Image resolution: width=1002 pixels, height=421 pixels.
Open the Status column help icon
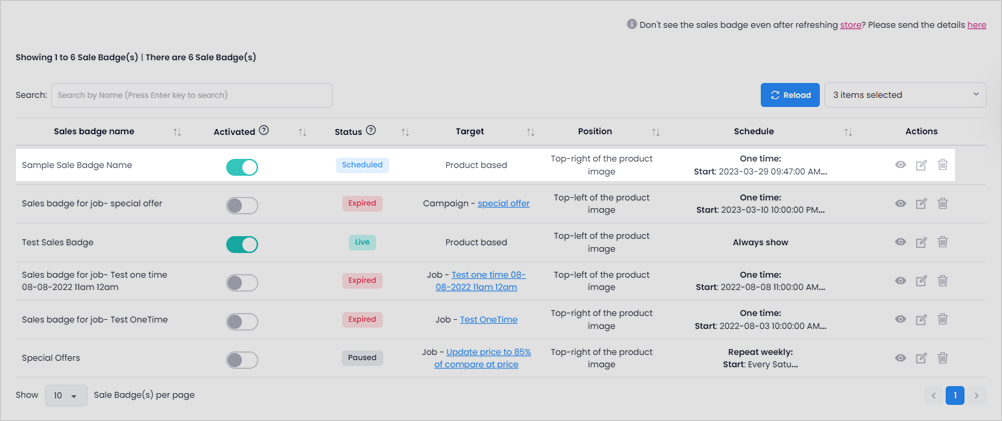(x=371, y=130)
